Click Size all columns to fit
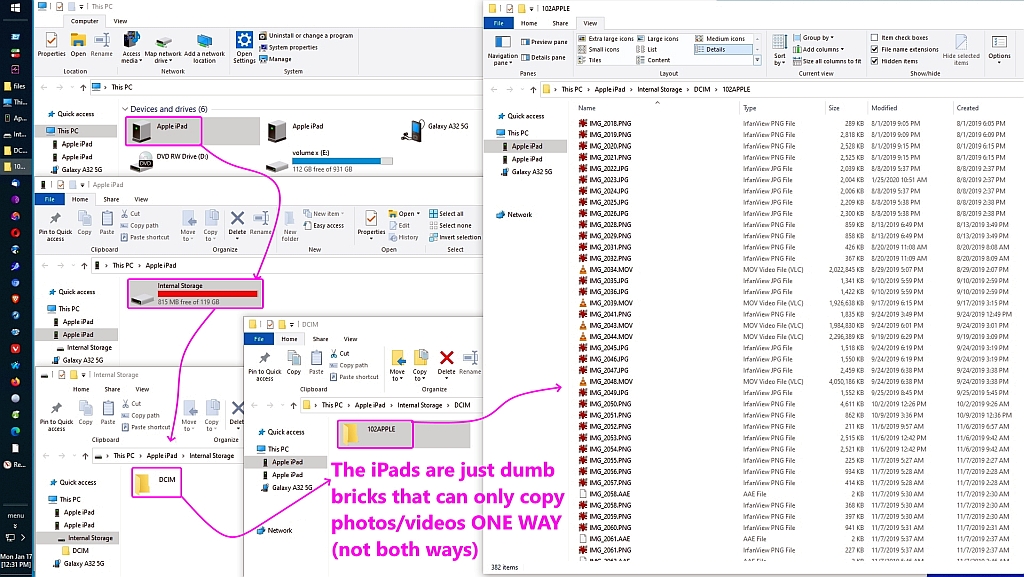1024x577 pixels. pos(827,61)
